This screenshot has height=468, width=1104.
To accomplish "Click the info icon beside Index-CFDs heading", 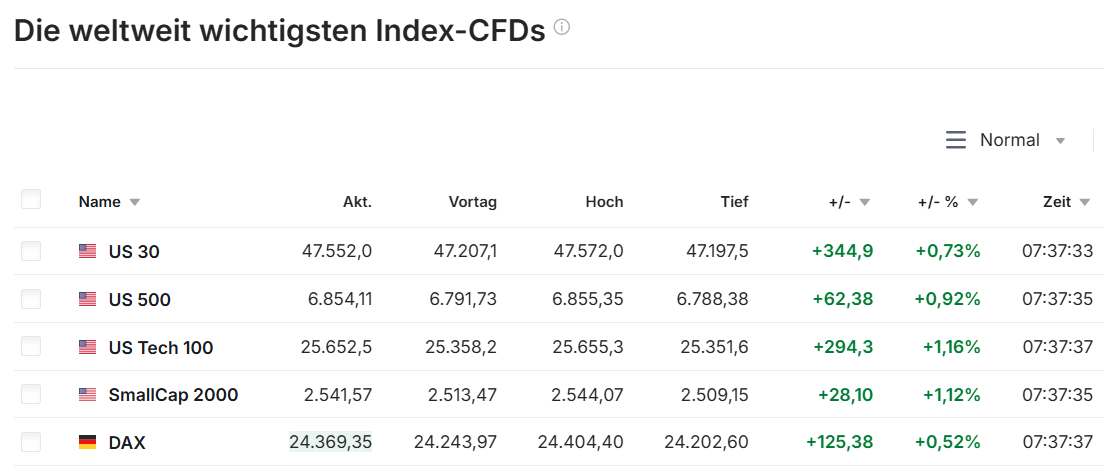I will 562,28.
